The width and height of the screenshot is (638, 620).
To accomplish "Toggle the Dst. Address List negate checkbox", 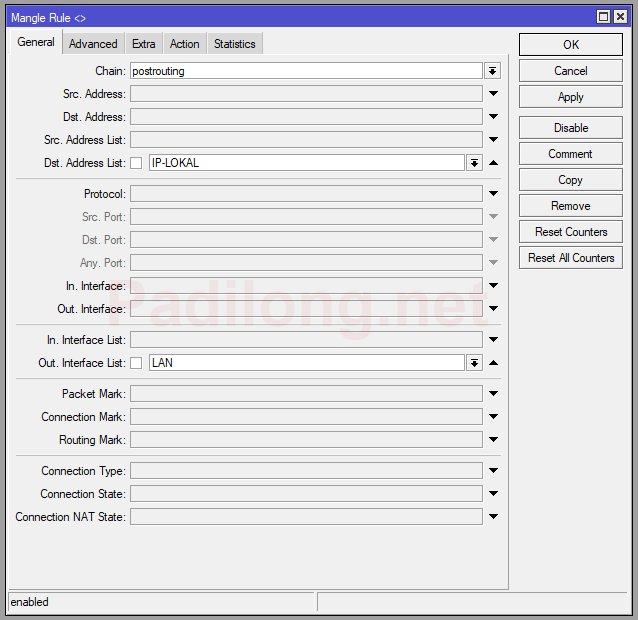I will (136, 163).
